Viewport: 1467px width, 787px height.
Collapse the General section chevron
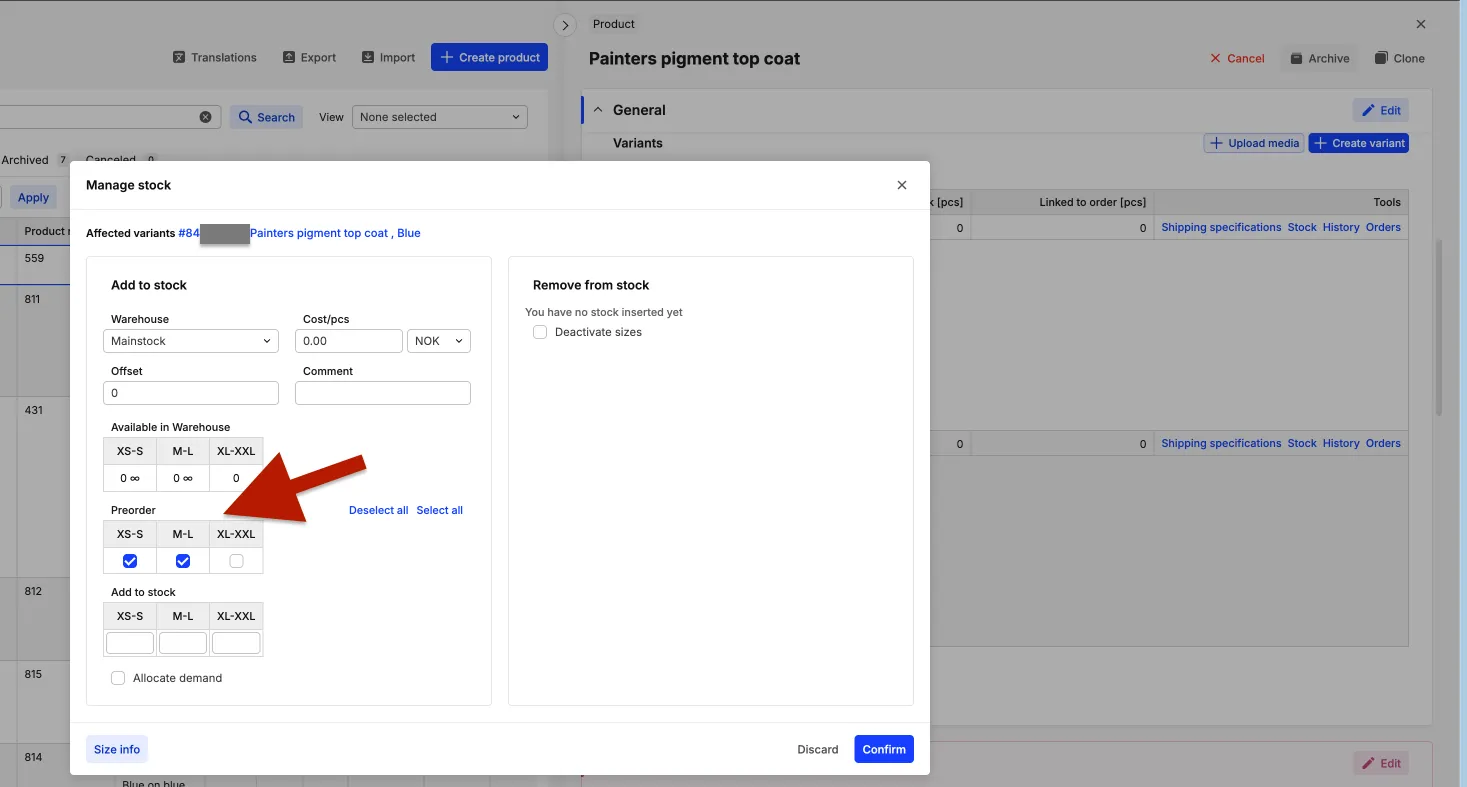coord(598,110)
